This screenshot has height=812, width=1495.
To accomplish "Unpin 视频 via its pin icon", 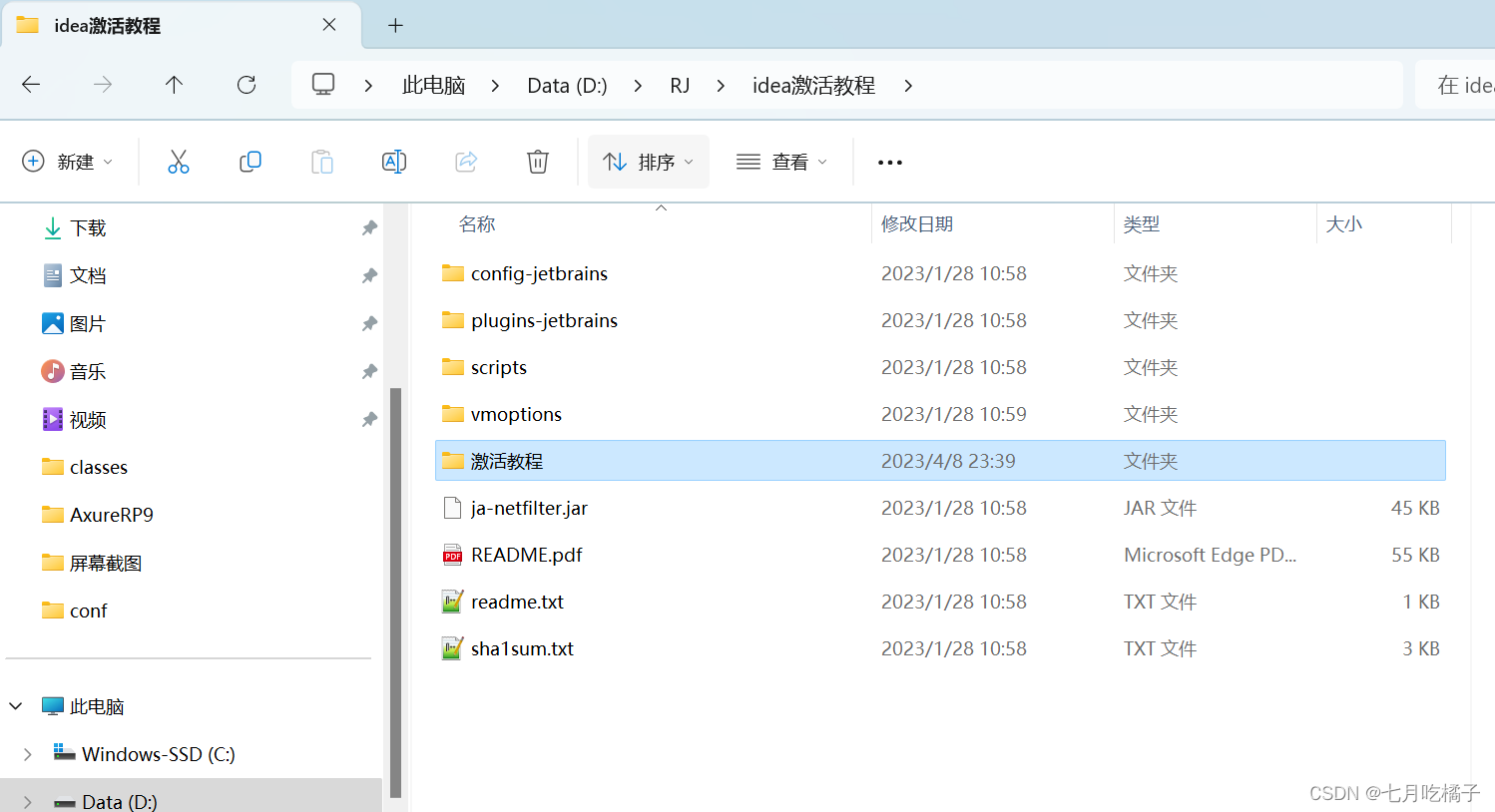I will [369, 419].
